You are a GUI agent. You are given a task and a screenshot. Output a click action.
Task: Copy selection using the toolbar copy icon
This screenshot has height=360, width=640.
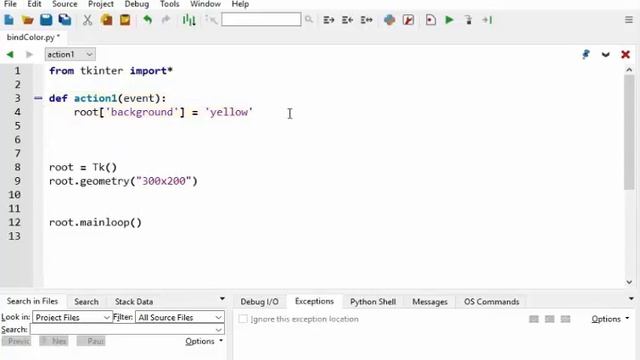click(107, 20)
